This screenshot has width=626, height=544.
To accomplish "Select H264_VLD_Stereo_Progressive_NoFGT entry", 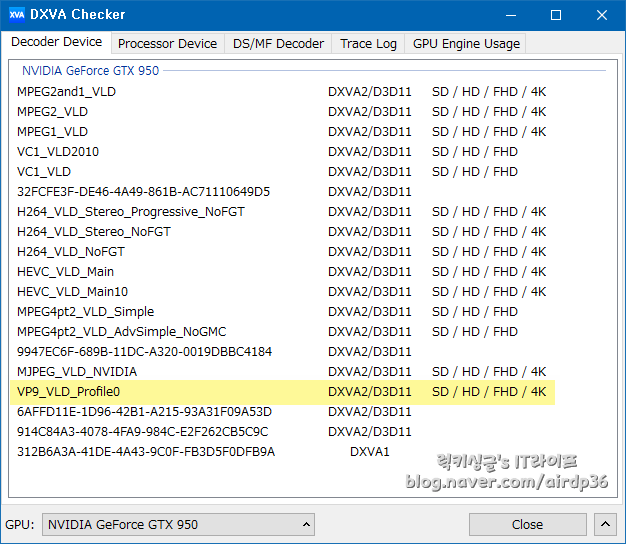I will pos(281,212).
